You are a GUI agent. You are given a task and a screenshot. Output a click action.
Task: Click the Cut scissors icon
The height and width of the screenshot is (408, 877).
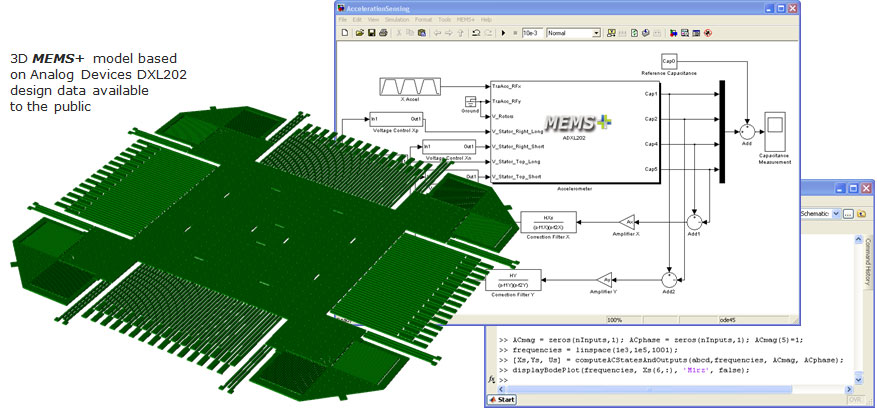tap(399, 33)
